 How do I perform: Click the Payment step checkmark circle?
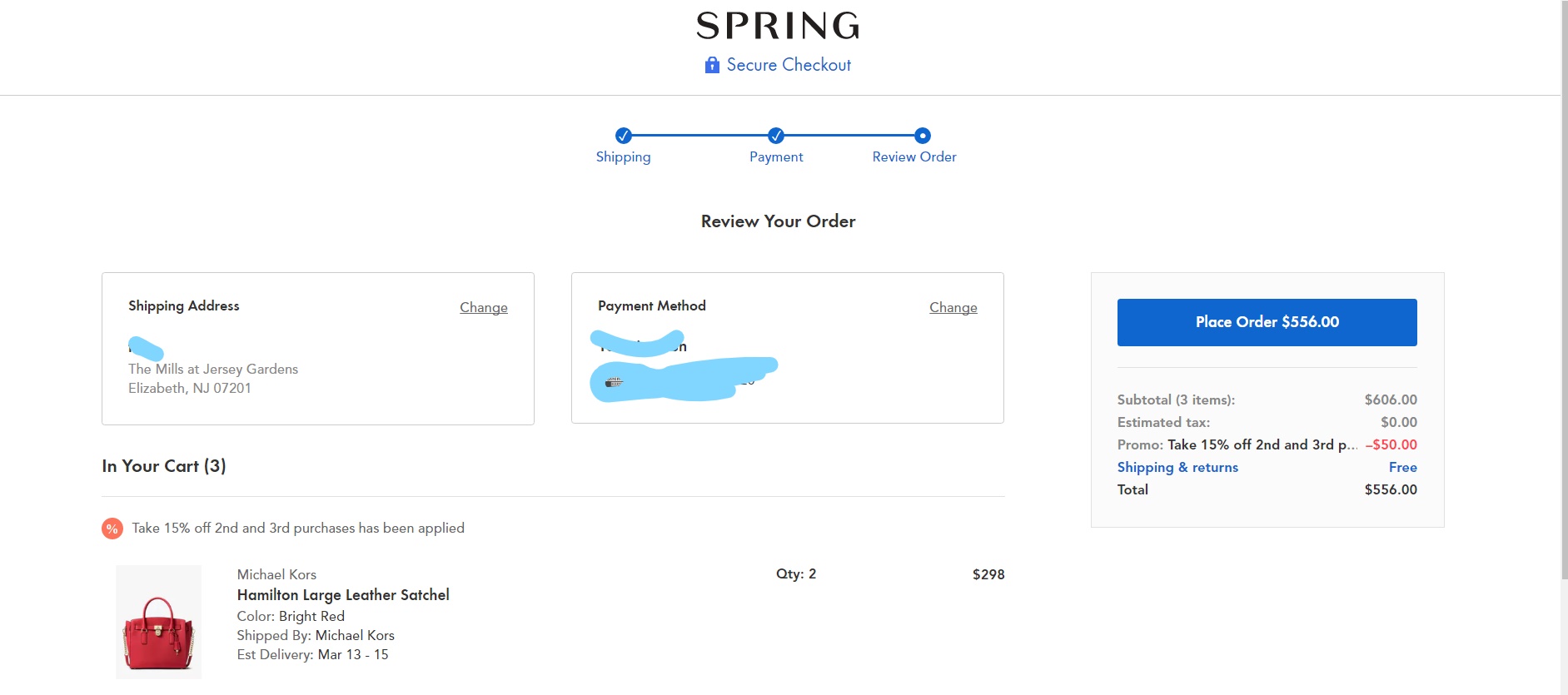(776, 136)
